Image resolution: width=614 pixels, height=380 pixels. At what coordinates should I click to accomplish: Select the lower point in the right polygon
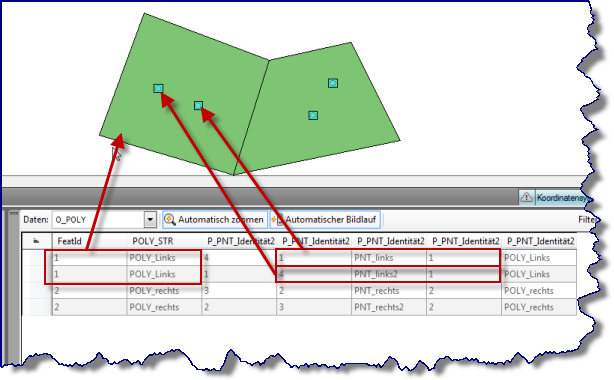coord(313,115)
